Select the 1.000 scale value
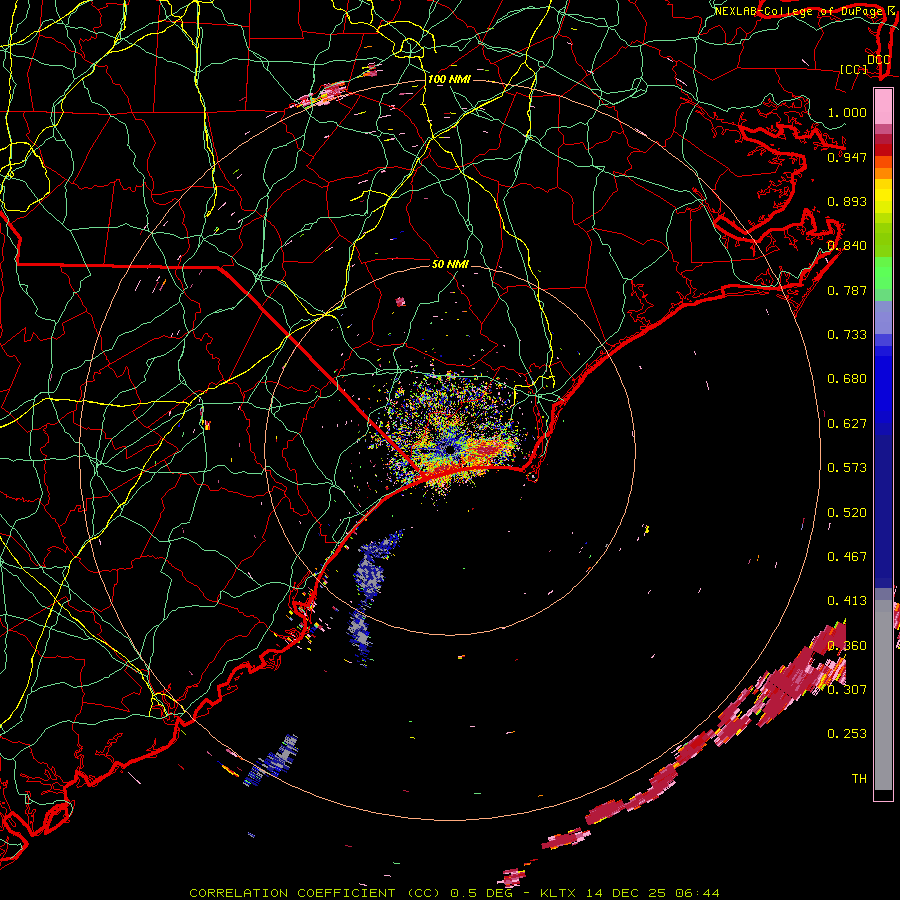900x900 pixels. click(847, 112)
